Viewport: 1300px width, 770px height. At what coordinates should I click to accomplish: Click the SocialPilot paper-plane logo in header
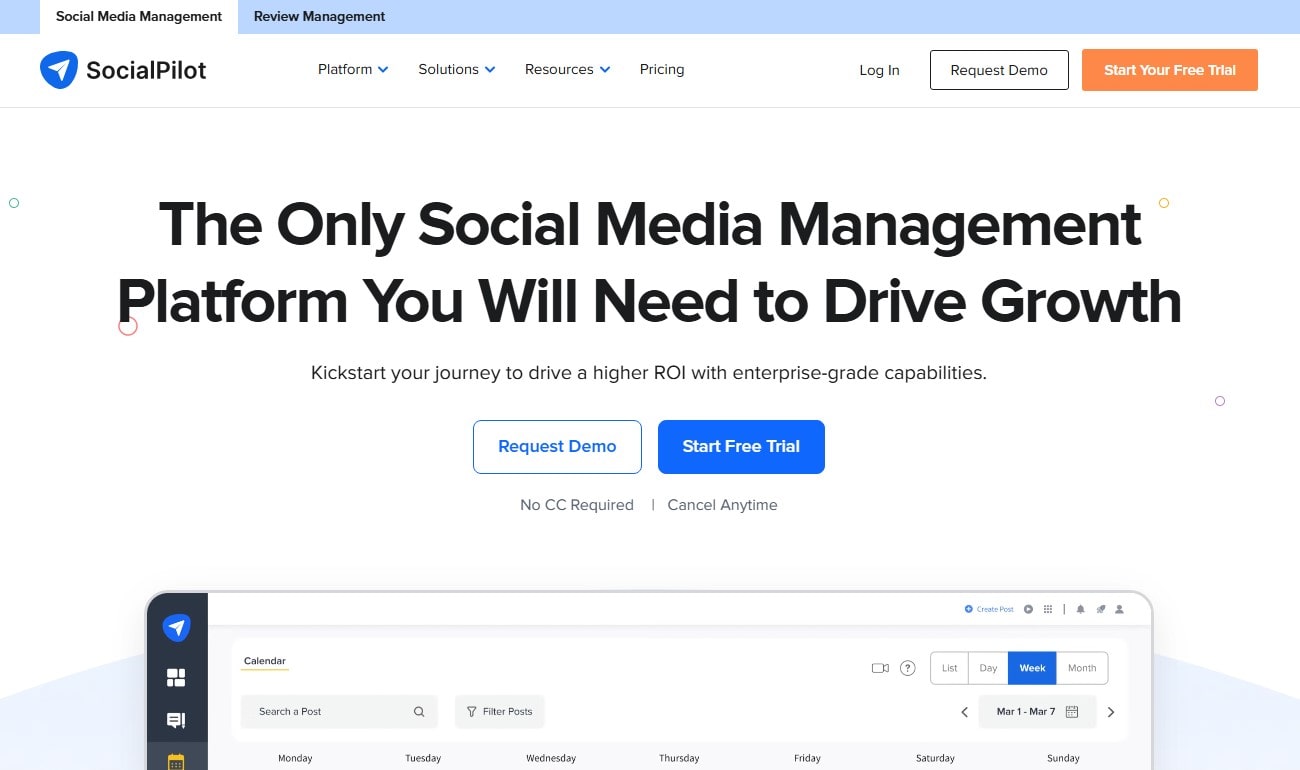59,70
